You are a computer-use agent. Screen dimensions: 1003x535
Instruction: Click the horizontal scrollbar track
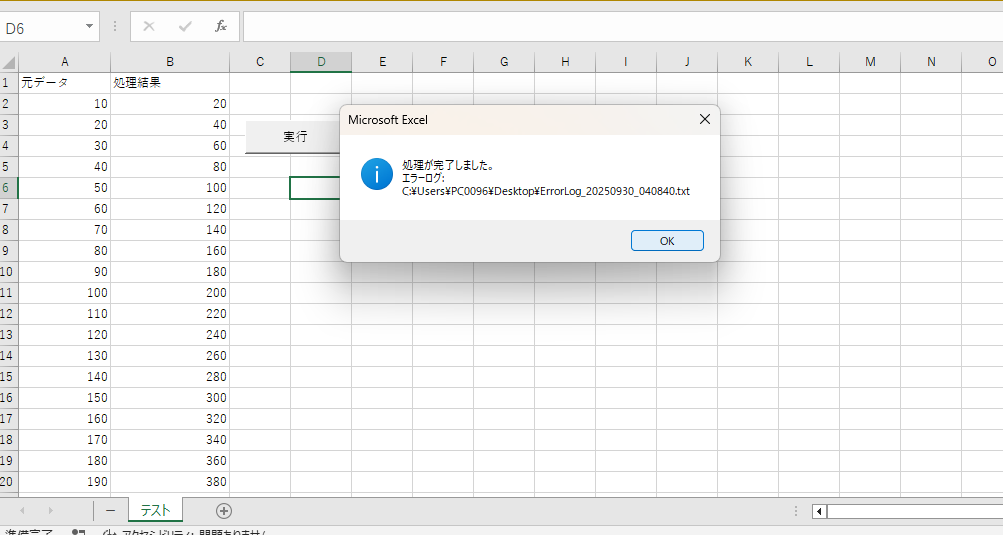(x=915, y=511)
